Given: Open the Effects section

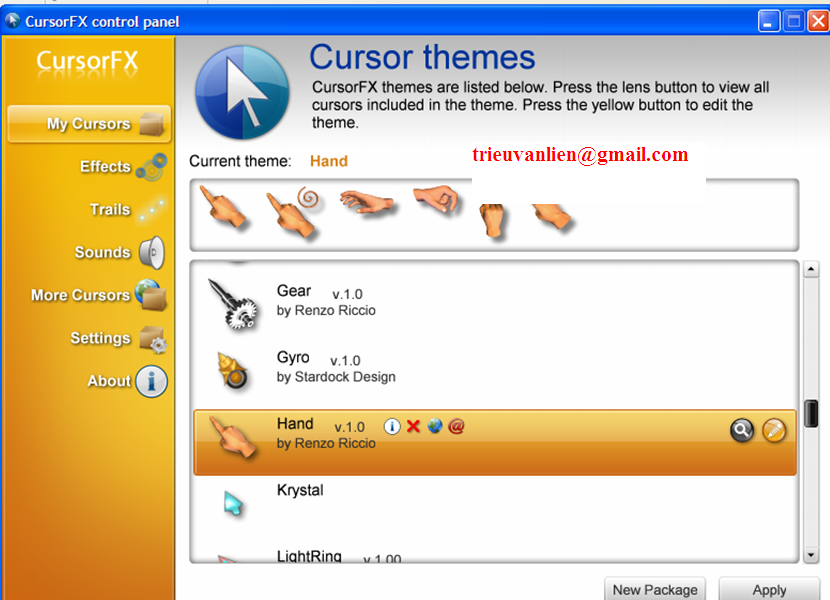Looking at the screenshot, I should [x=105, y=167].
